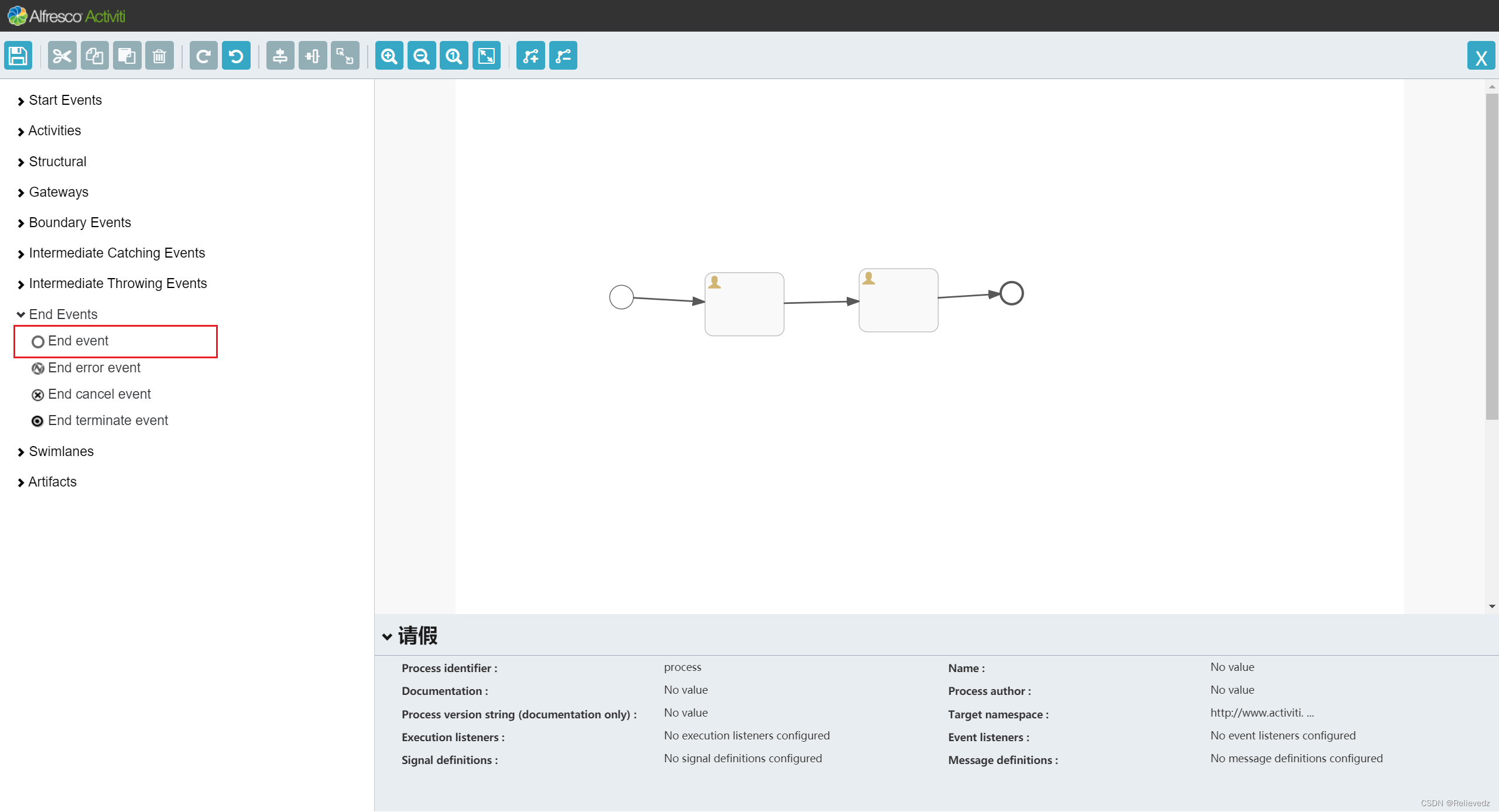The width and height of the screenshot is (1499, 812).
Task: Click the zoom out magnifier
Action: tap(422, 56)
